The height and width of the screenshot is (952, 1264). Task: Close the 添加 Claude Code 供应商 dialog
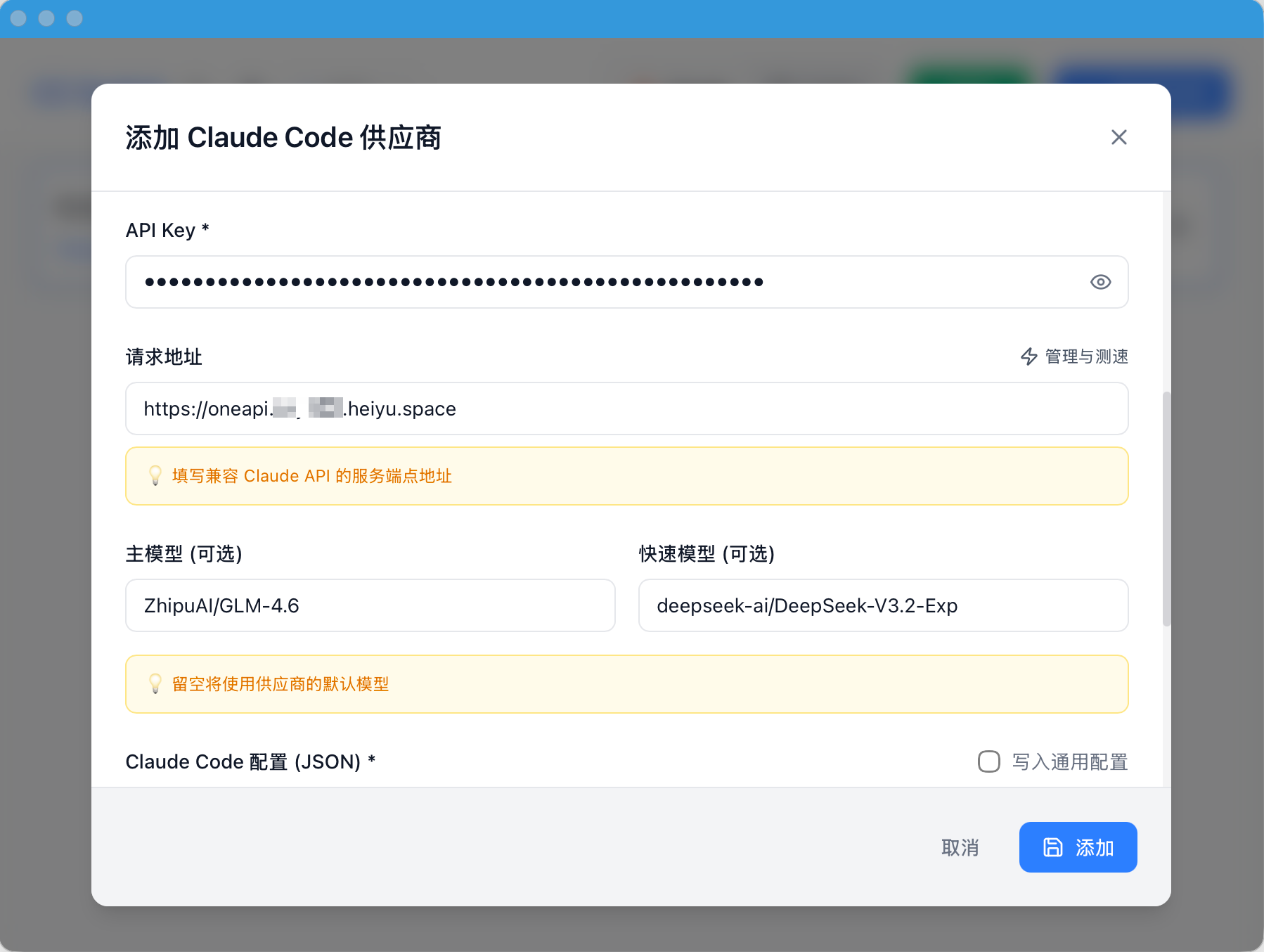pyautogui.click(x=1118, y=137)
